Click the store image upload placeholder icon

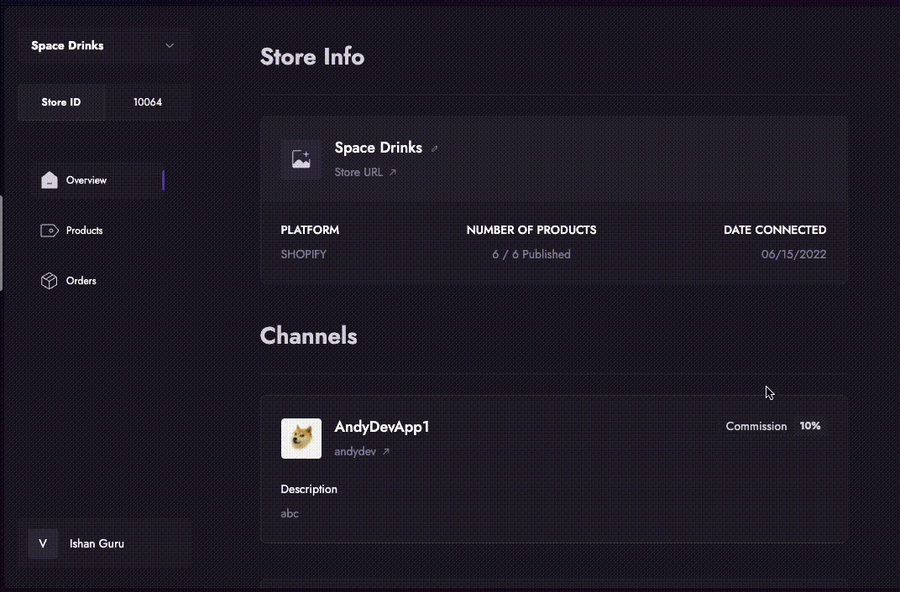tap(300, 159)
